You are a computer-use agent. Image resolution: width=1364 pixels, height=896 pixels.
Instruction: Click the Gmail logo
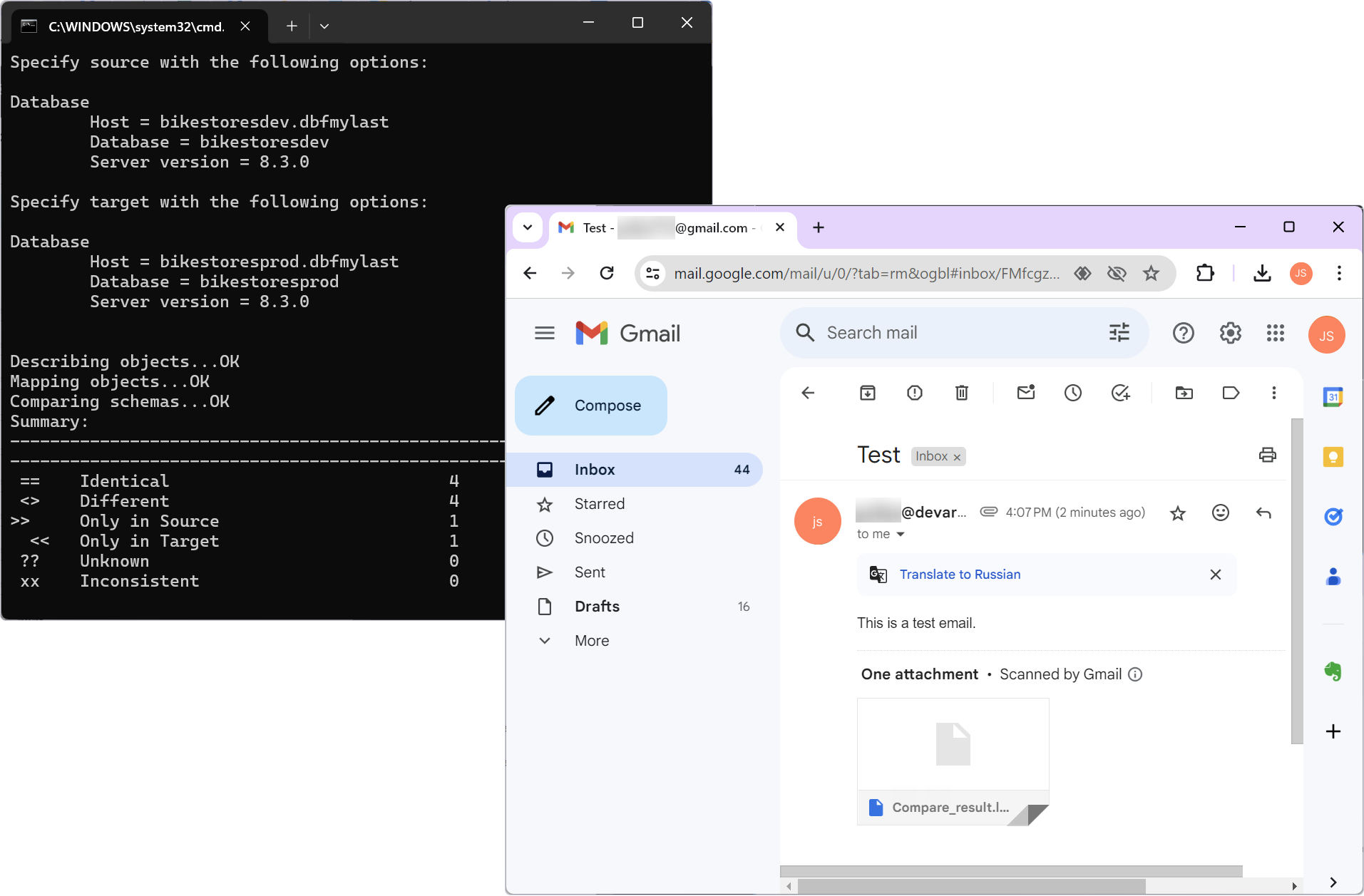click(x=628, y=333)
